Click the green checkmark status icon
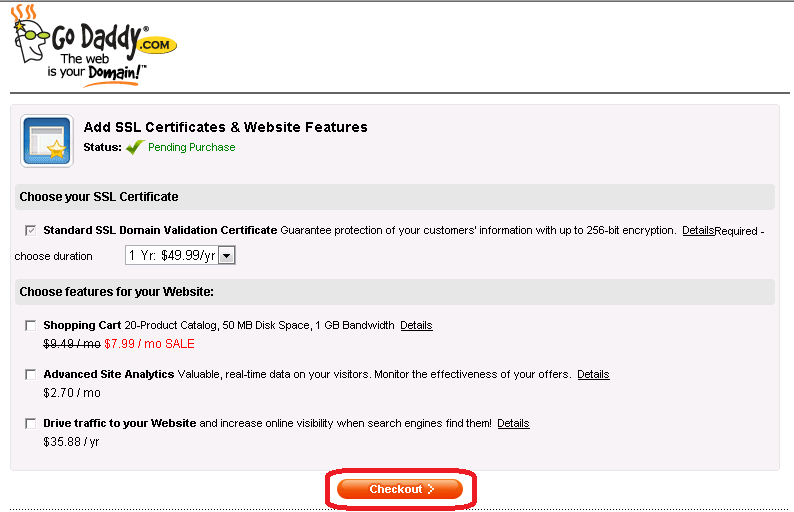The image size is (794, 512). point(135,147)
